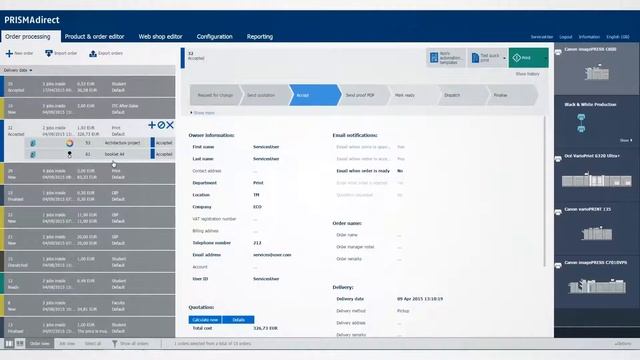Screen dimensions: 640x360
Task: Select the Canon imagePRESS C800 printer image
Action: [597, 73]
